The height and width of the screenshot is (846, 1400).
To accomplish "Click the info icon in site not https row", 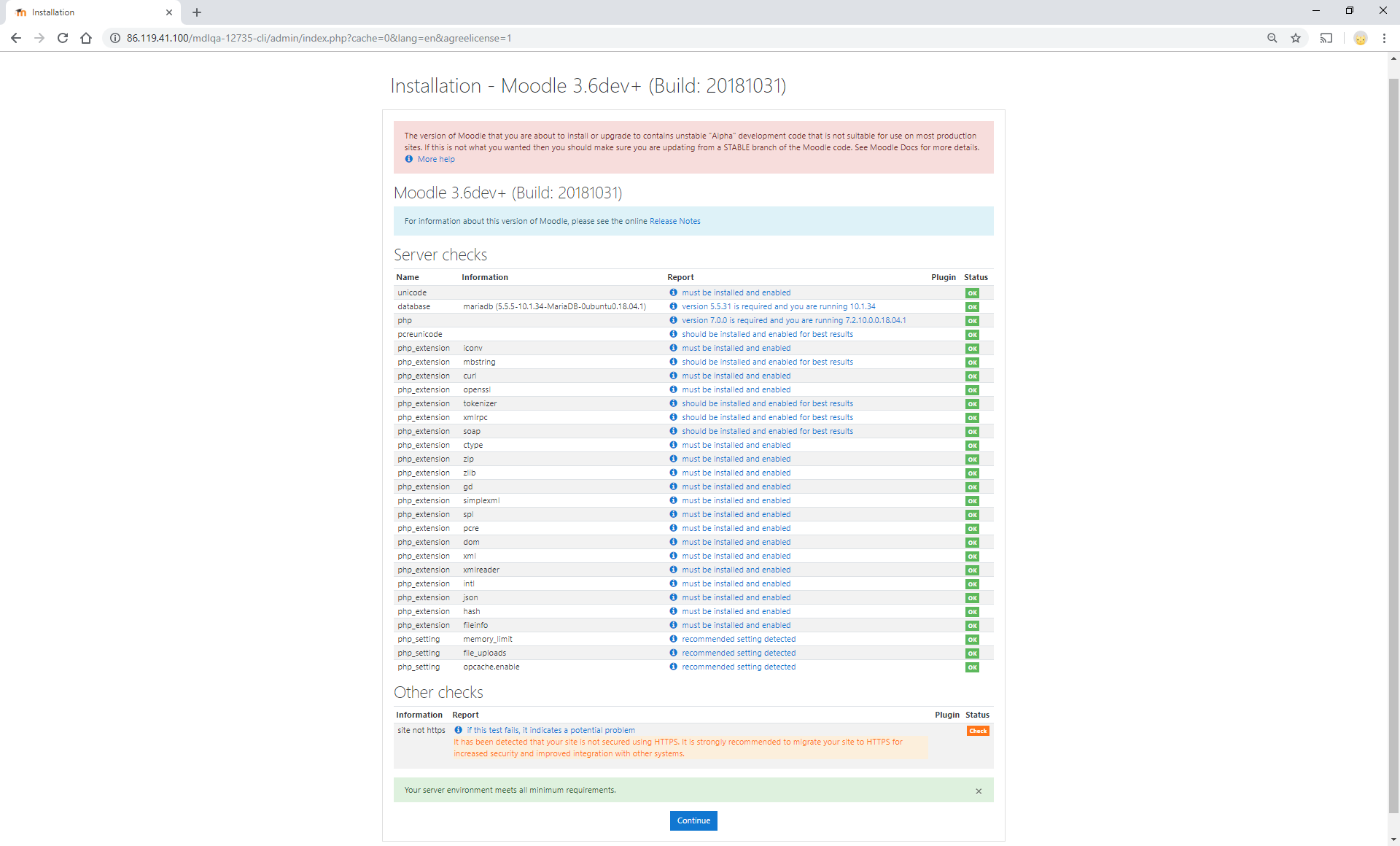I will 459,730.
